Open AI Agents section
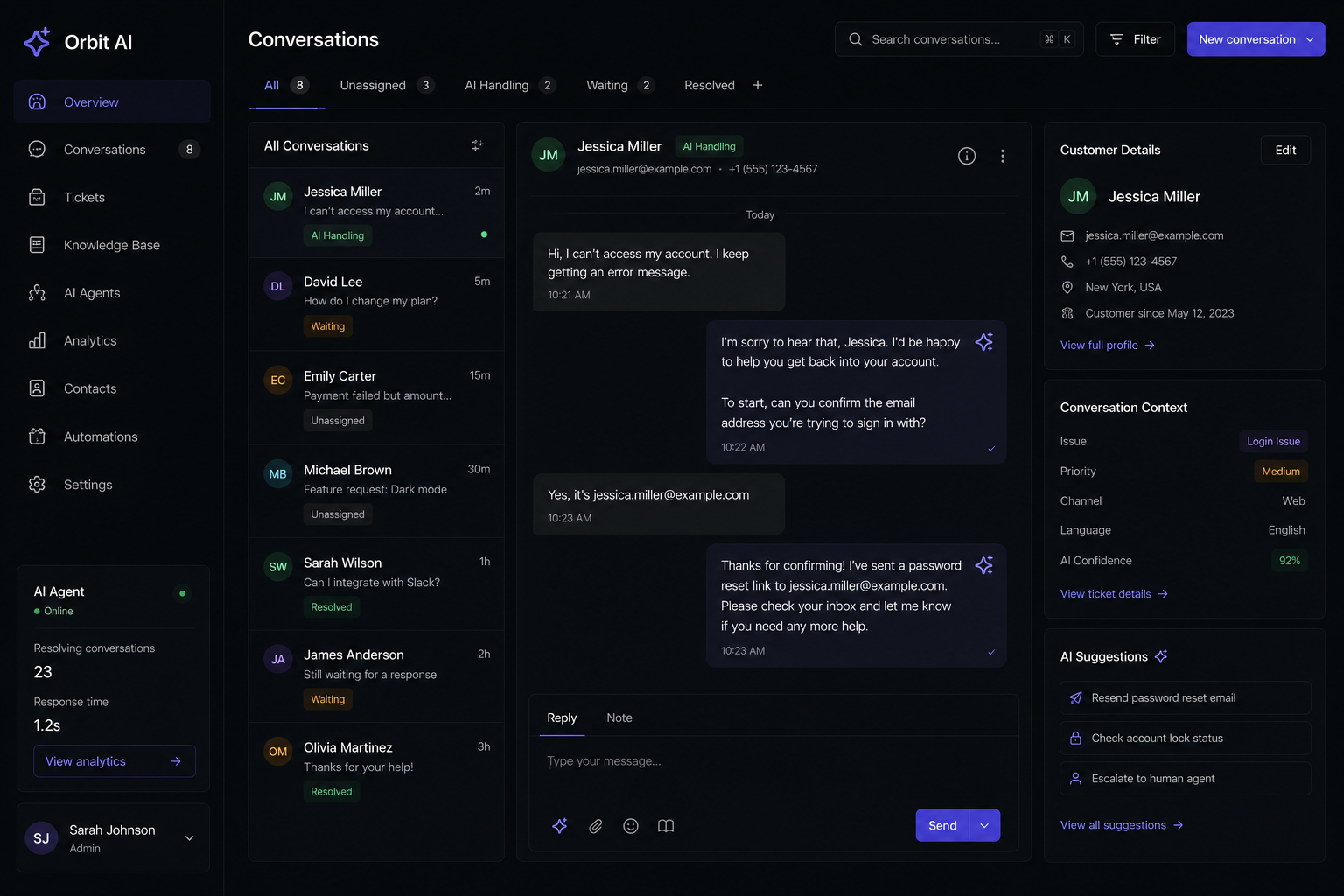This screenshot has width=1344, height=896. pos(112,293)
